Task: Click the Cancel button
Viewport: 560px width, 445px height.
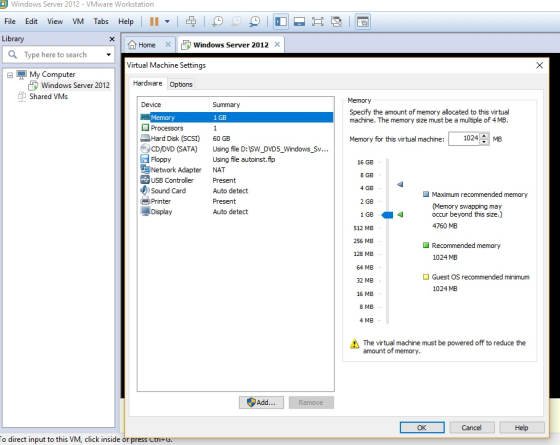Action: click(472, 428)
